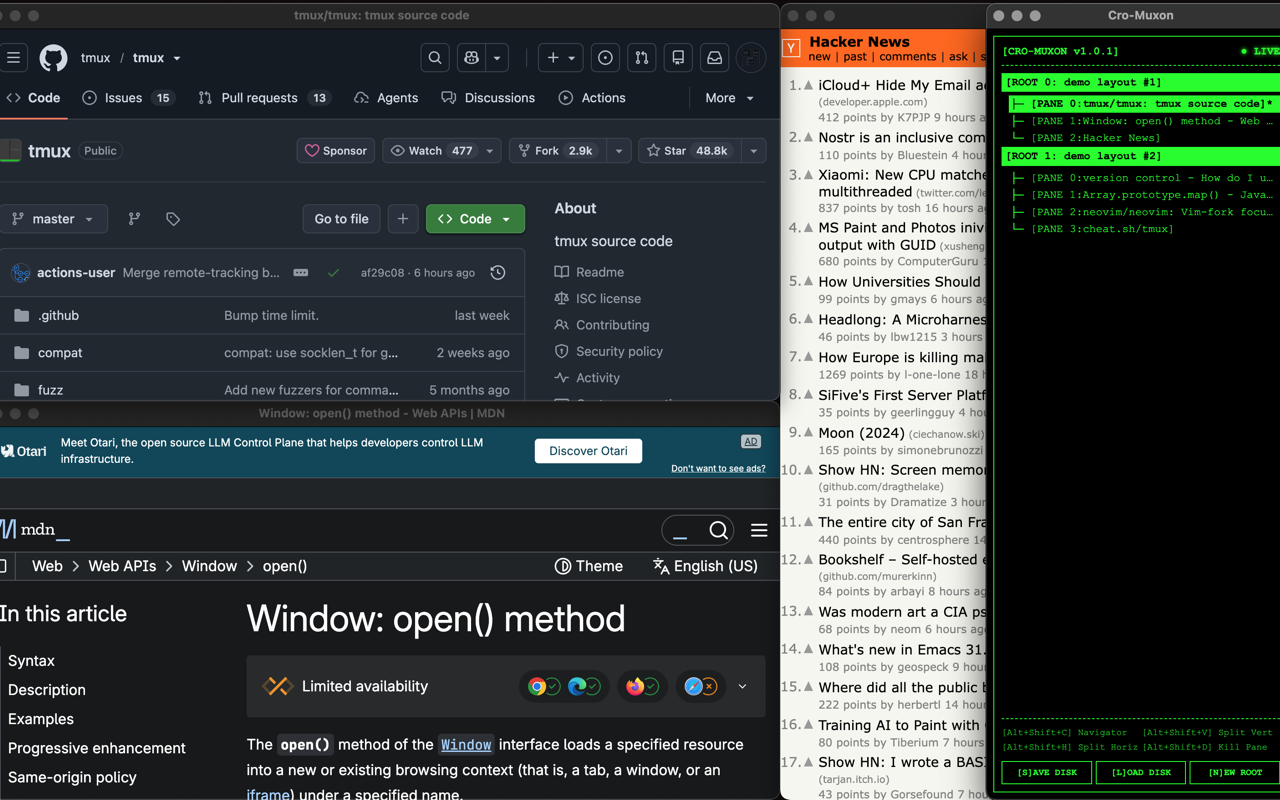Click the Web APIs breadcrumb on MDN

click(122, 566)
